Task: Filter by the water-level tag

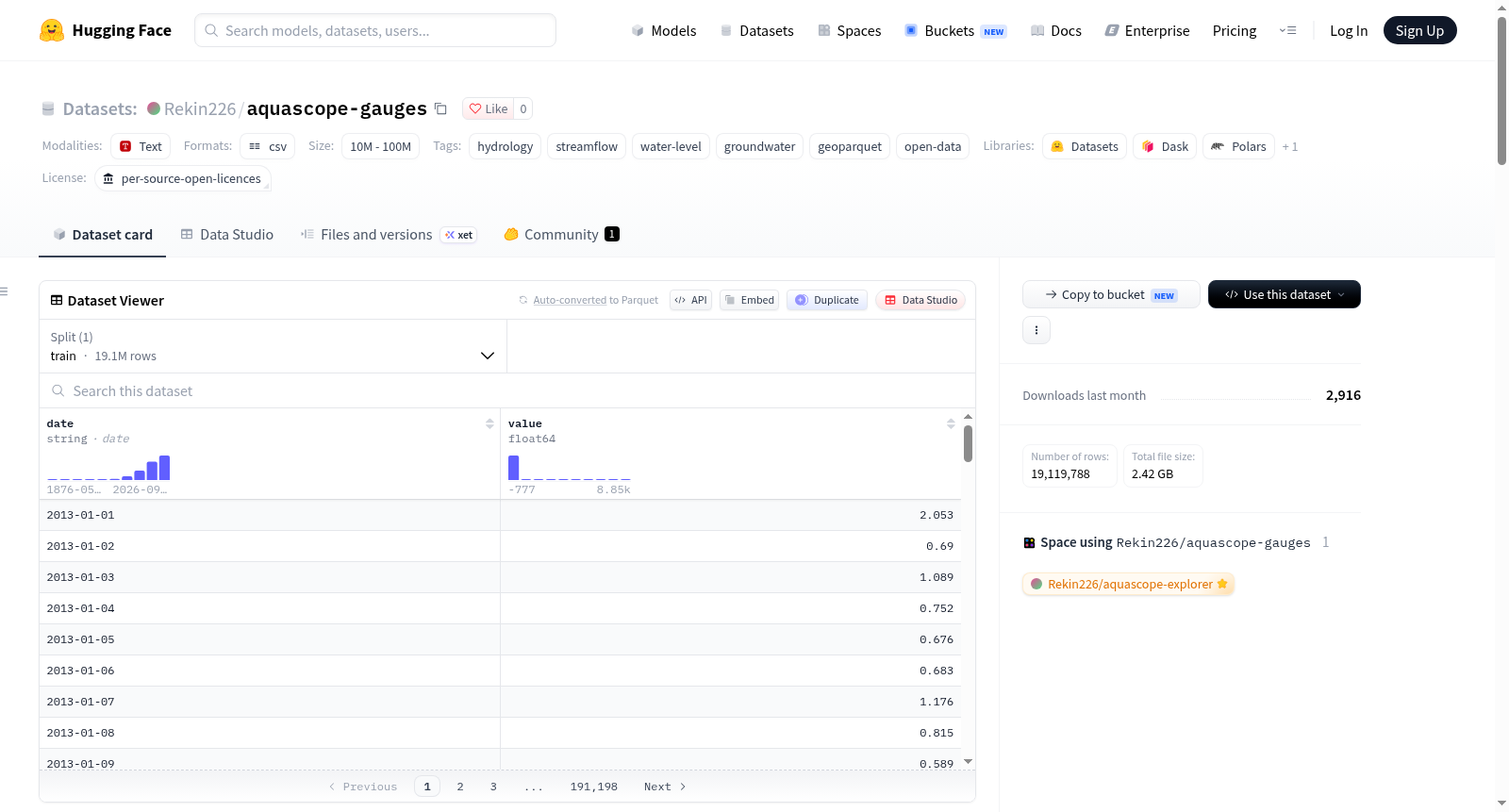Action: pos(671,146)
